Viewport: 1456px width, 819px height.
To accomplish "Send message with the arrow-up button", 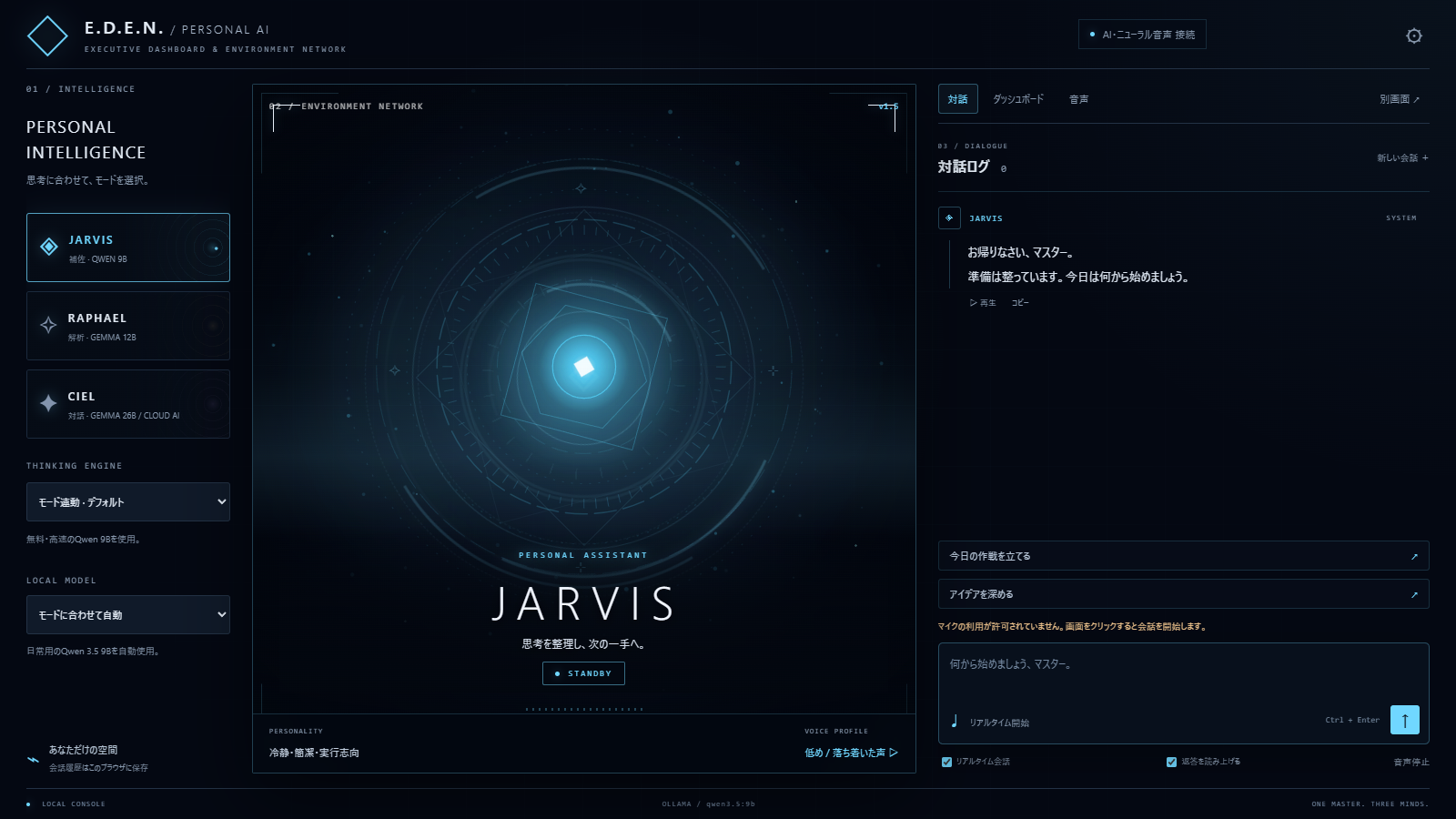I will (1405, 720).
